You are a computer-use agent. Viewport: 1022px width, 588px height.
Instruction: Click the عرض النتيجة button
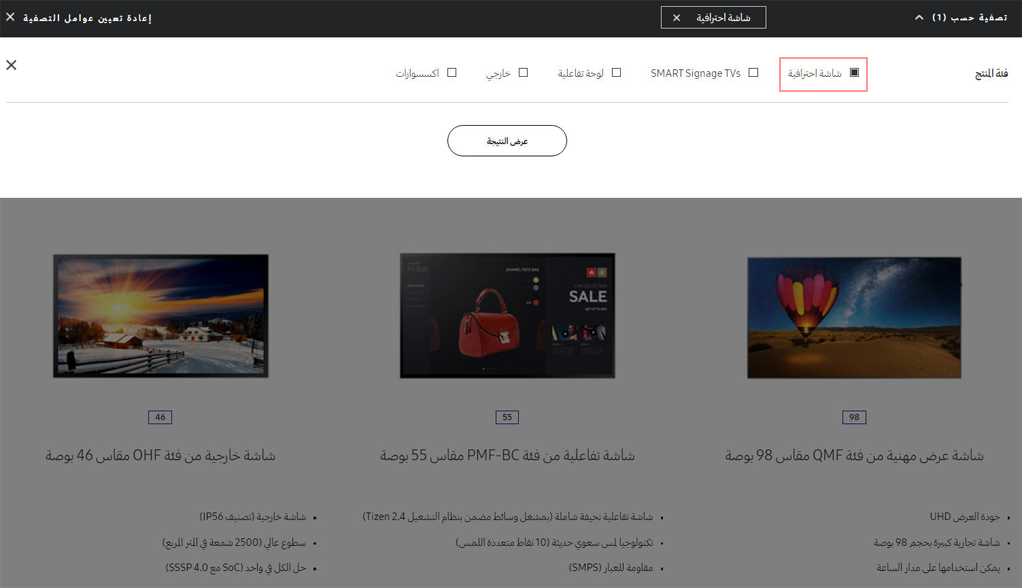(507, 141)
